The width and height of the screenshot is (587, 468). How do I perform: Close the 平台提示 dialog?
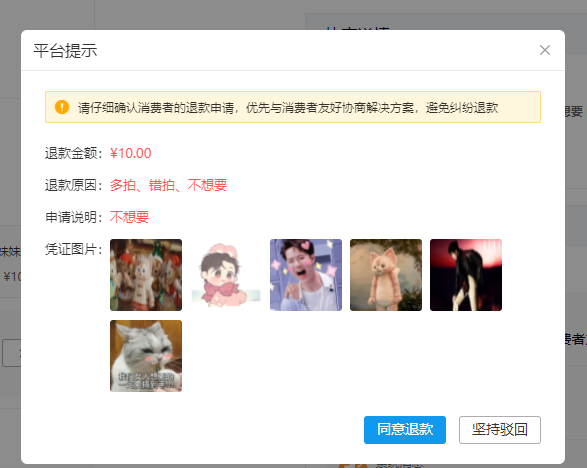coord(545,50)
